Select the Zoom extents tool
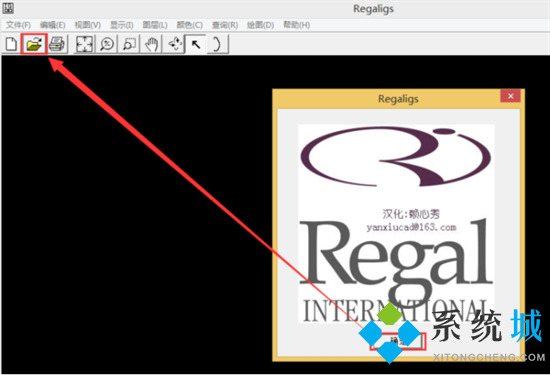The height and width of the screenshot is (375, 550). click(84, 44)
